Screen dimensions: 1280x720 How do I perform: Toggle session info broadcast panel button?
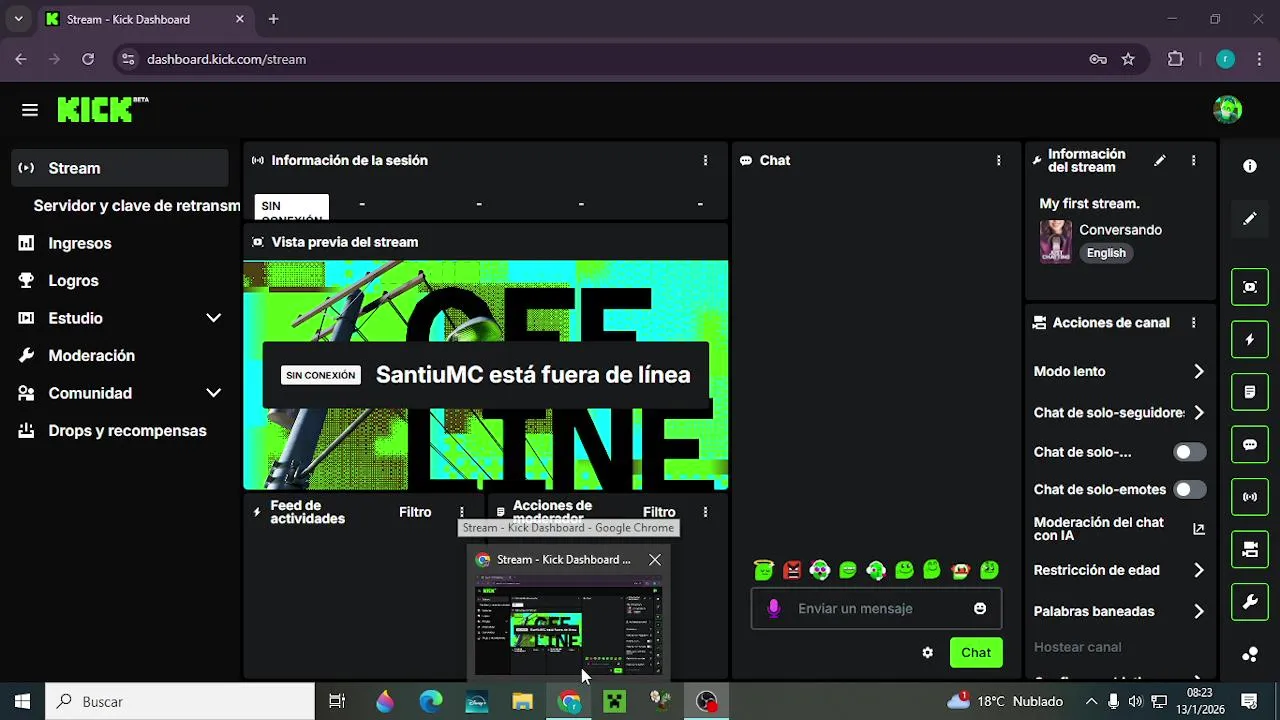click(1250, 497)
